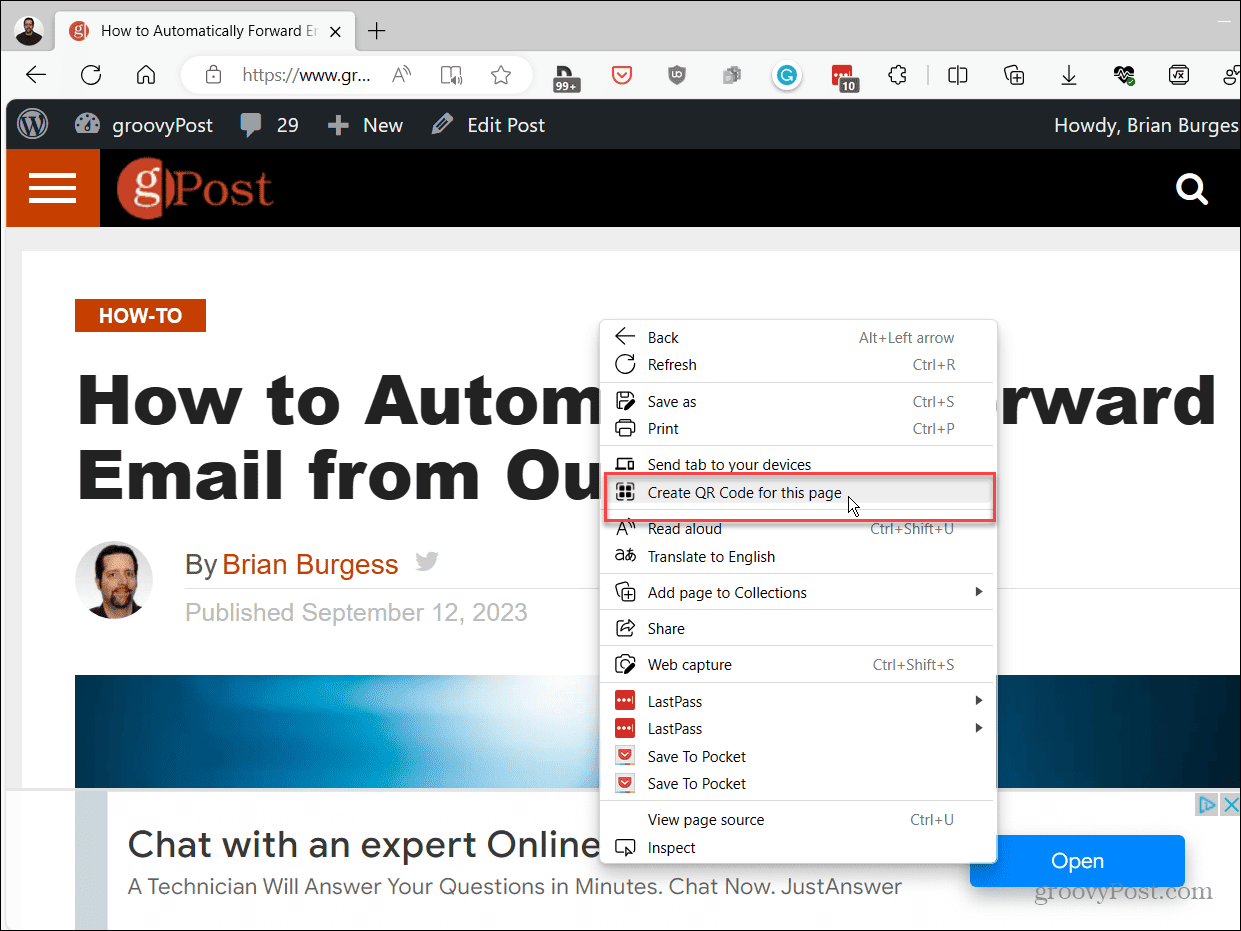Open groovyPost dashboard link in admin bar
Image resolution: width=1241 pixels, height=931 pixels.
click(x=144, y=125)
